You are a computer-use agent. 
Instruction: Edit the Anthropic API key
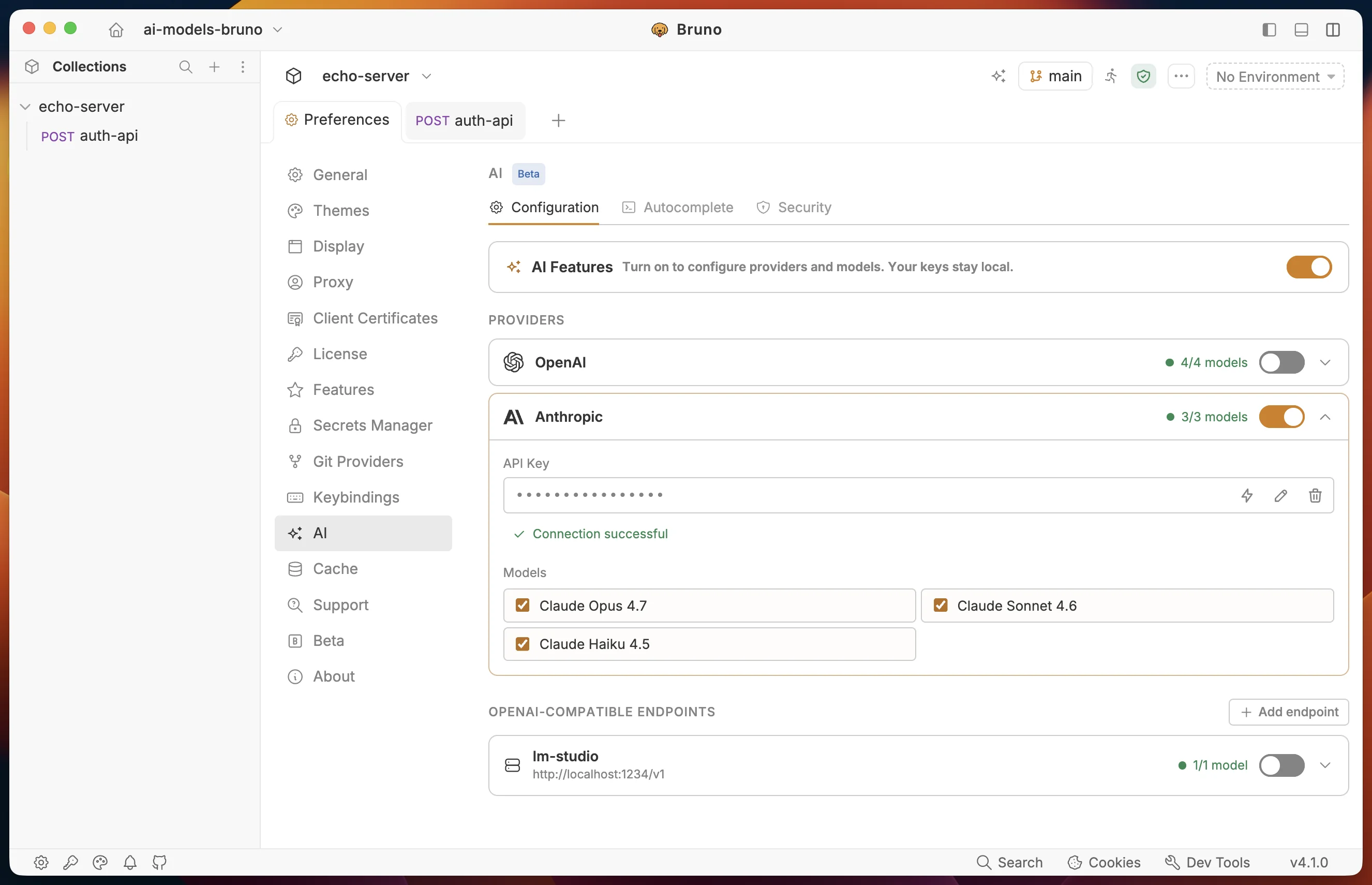click(1280, 495)
